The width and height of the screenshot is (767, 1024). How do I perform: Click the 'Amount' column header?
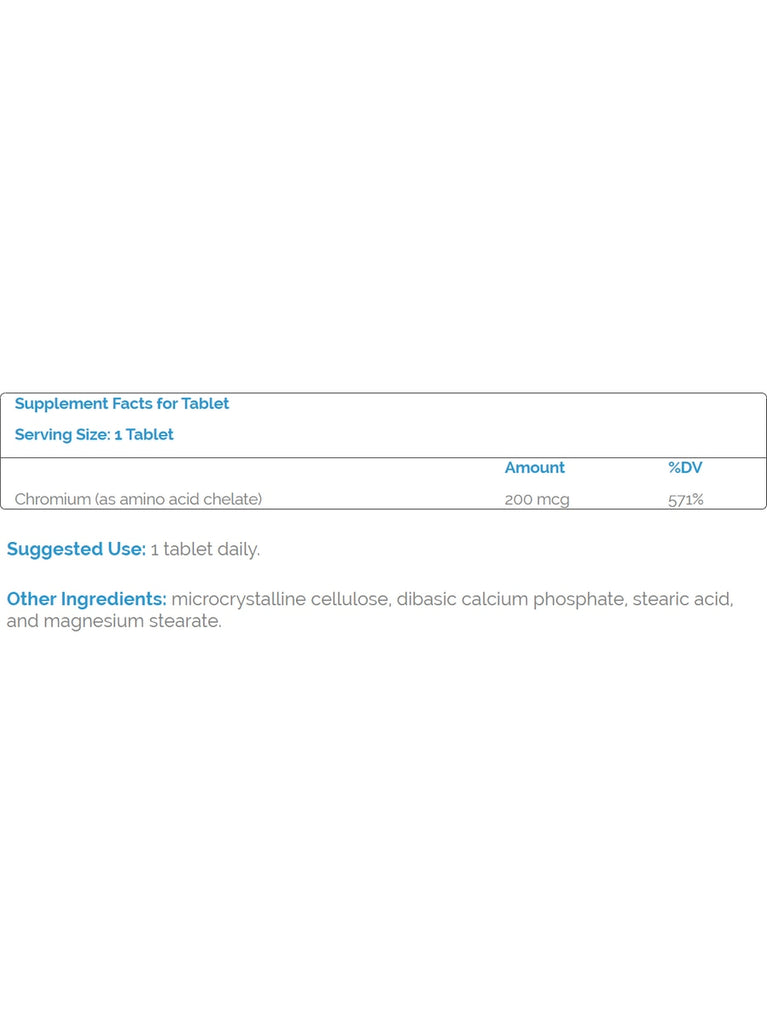click(534, 468)
